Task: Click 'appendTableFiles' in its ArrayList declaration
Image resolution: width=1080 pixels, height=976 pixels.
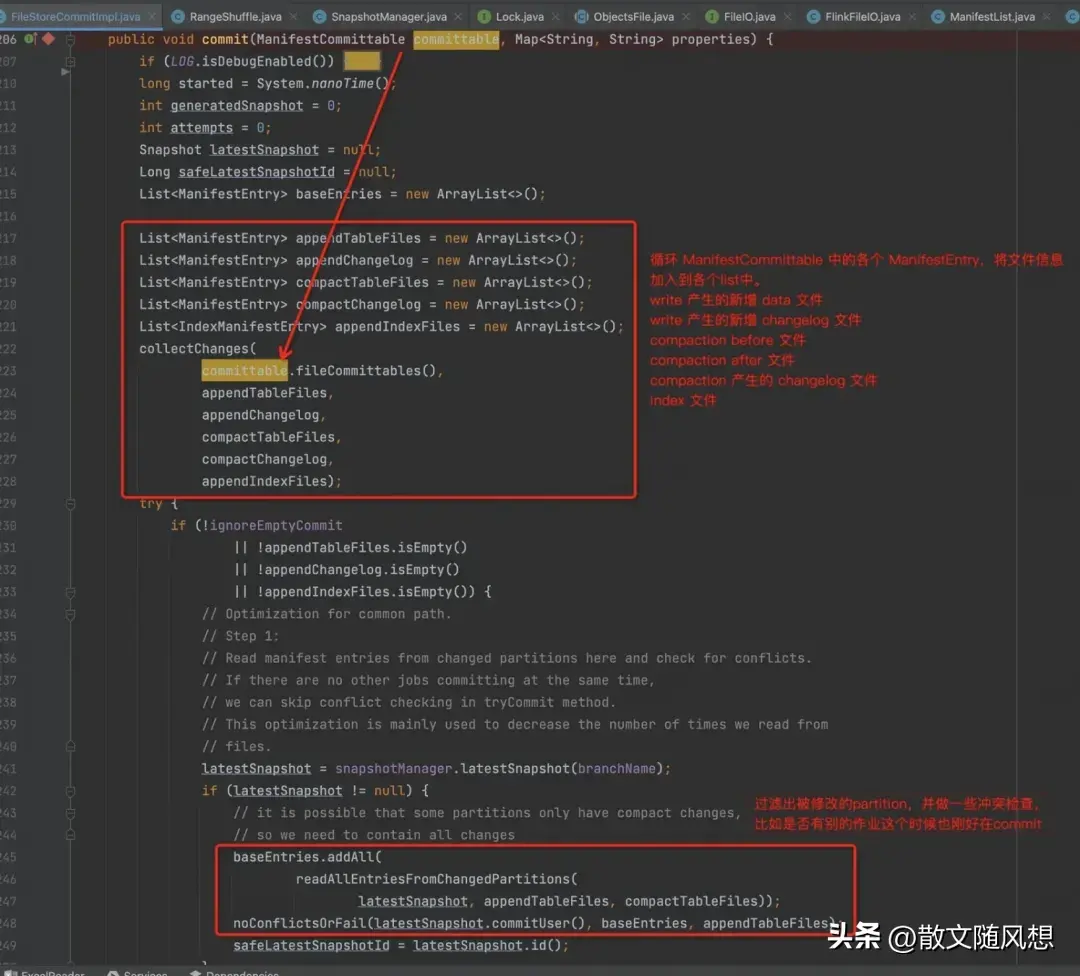Action: tap(358, 238)
